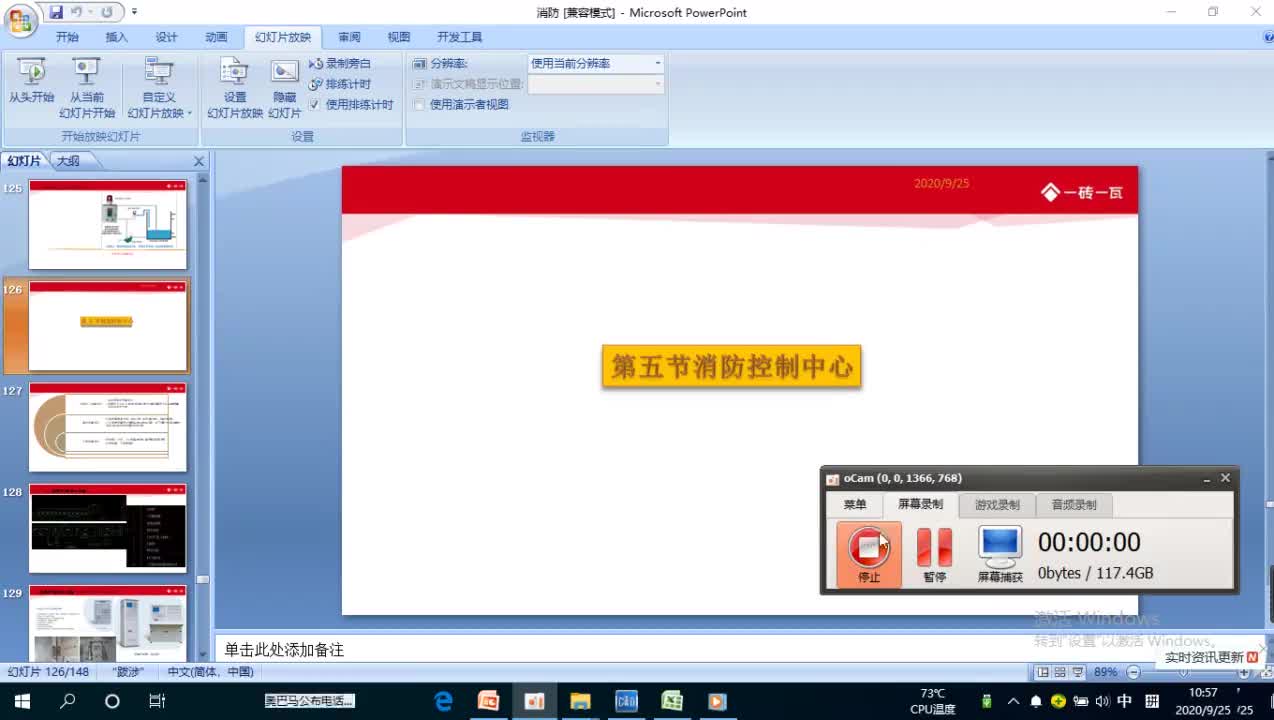Click the volume speaker tray icon
Viewport: 1274px width, 720px height.
click(1102, 701)
